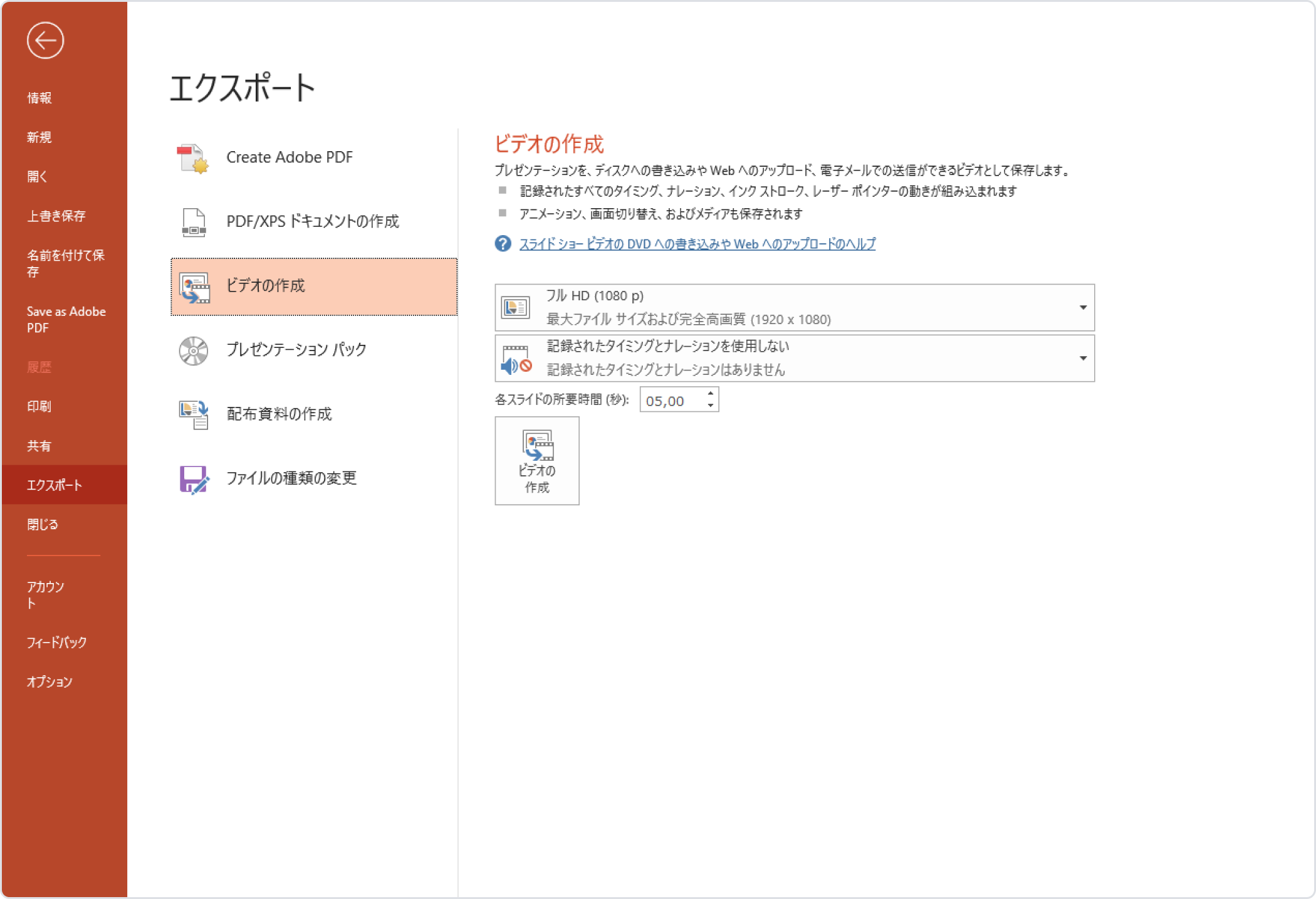Click the blue help question mark icon
The width and height of the screenshot is (1316, 899).
[x=503, y=243]
